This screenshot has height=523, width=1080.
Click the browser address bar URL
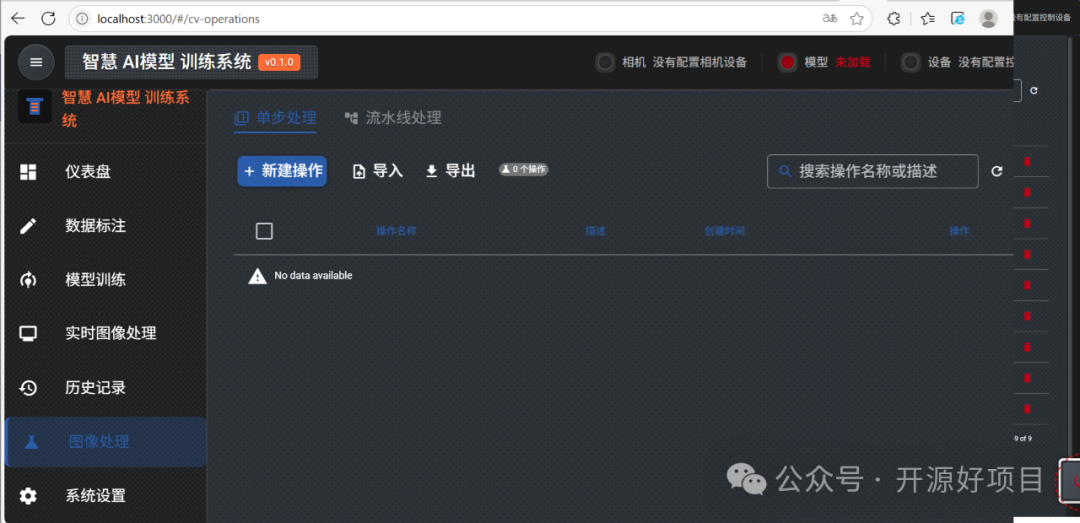(179, 19)
